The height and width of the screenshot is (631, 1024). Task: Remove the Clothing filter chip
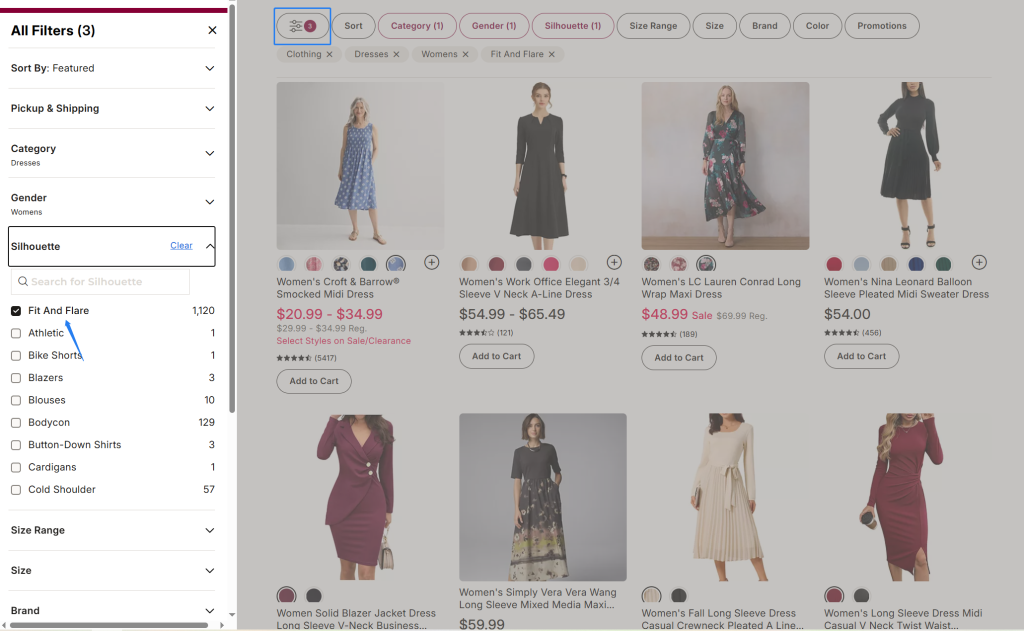[329, 54]
